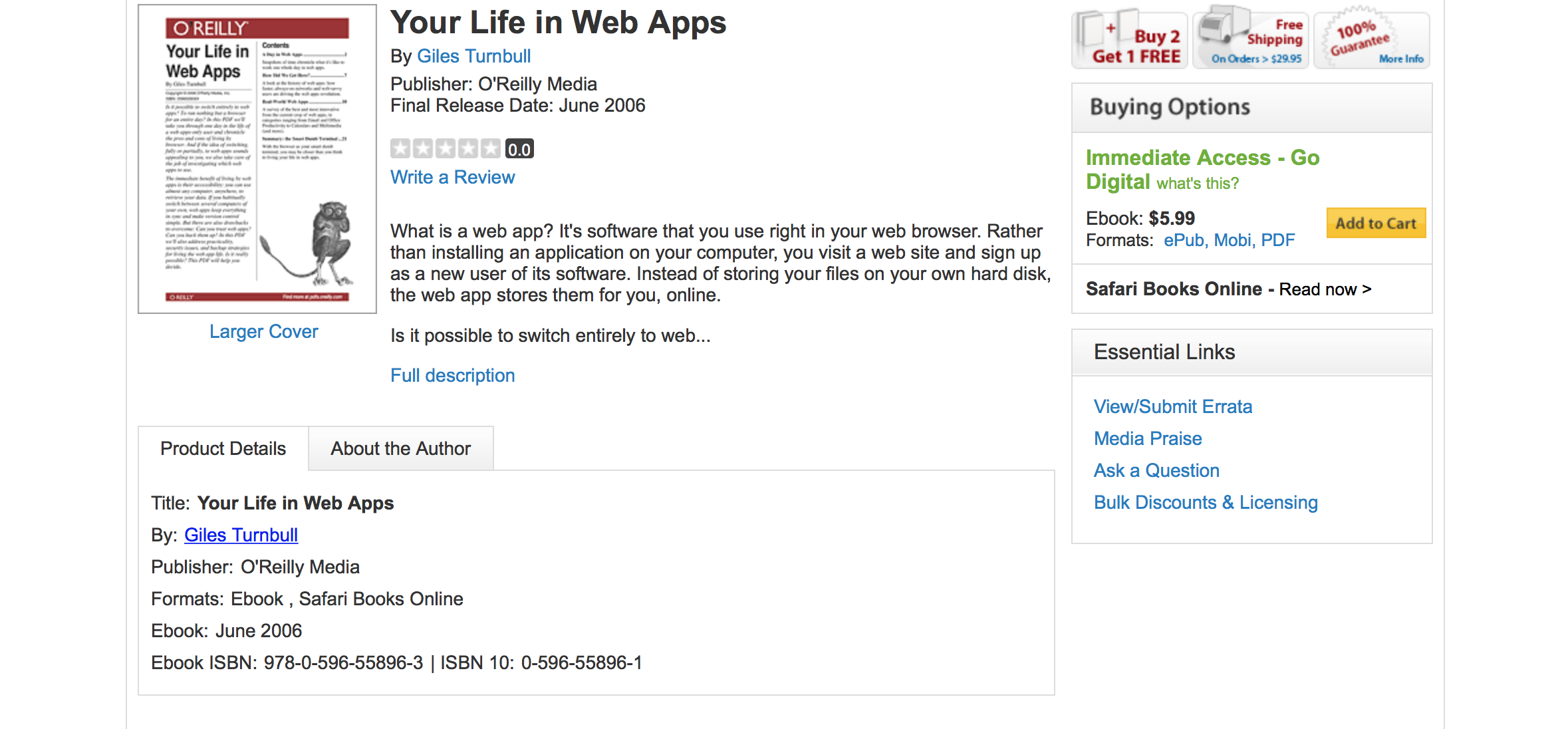The height and width of the screenshot is (729, 1568).
Task: Click the first rating star
Action: coord(400,148)
